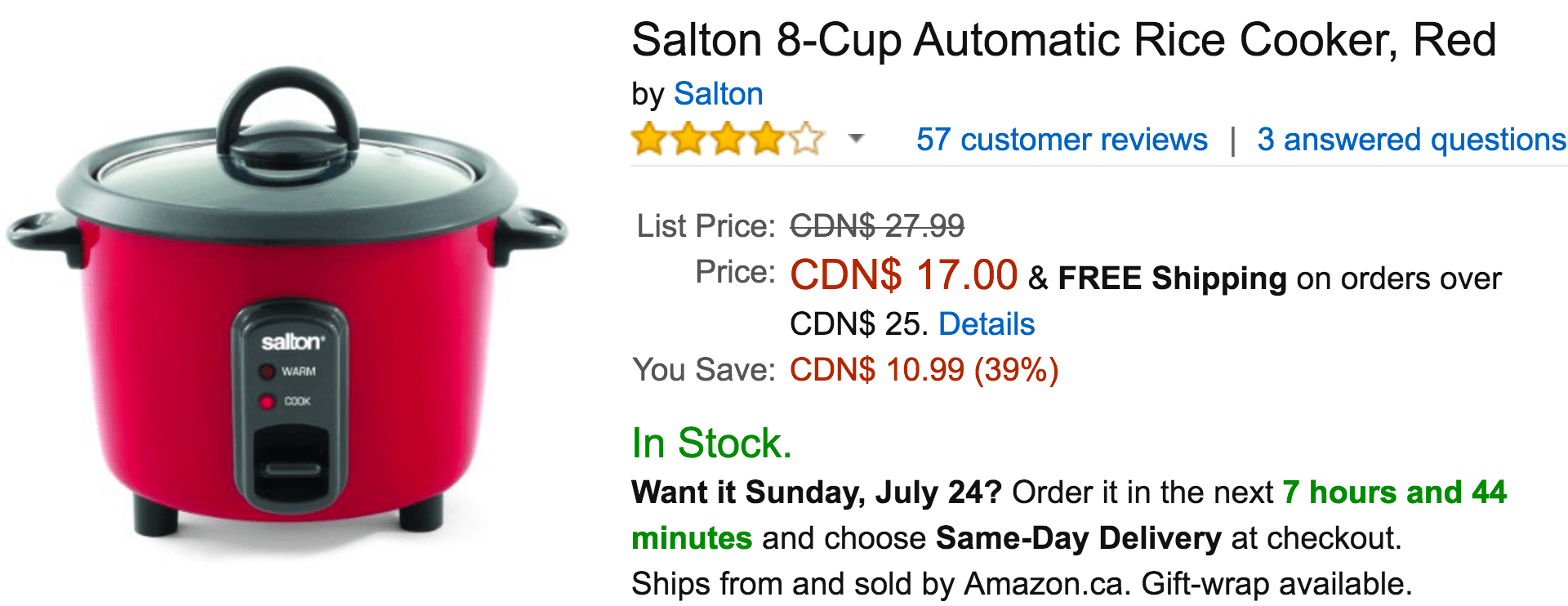Click the empty fifth rating star
This screenshot has height=606, width=1568.
807,139
